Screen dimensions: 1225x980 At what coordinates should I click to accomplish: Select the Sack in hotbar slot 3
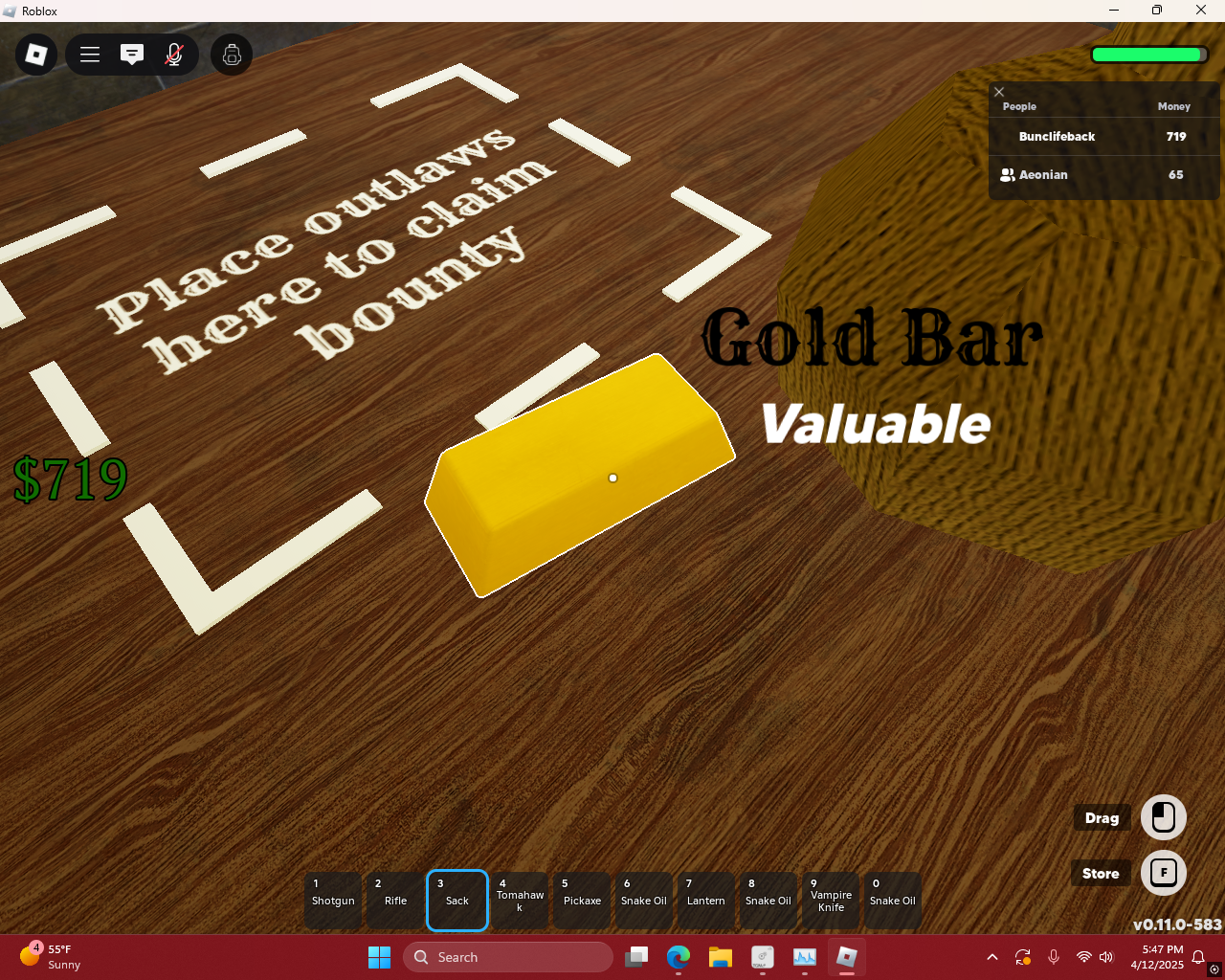click(x=457, y=901)
